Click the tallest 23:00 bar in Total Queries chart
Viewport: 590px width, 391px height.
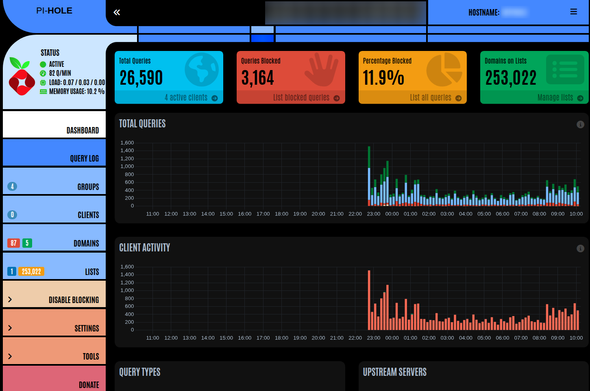tap(369, 176)
